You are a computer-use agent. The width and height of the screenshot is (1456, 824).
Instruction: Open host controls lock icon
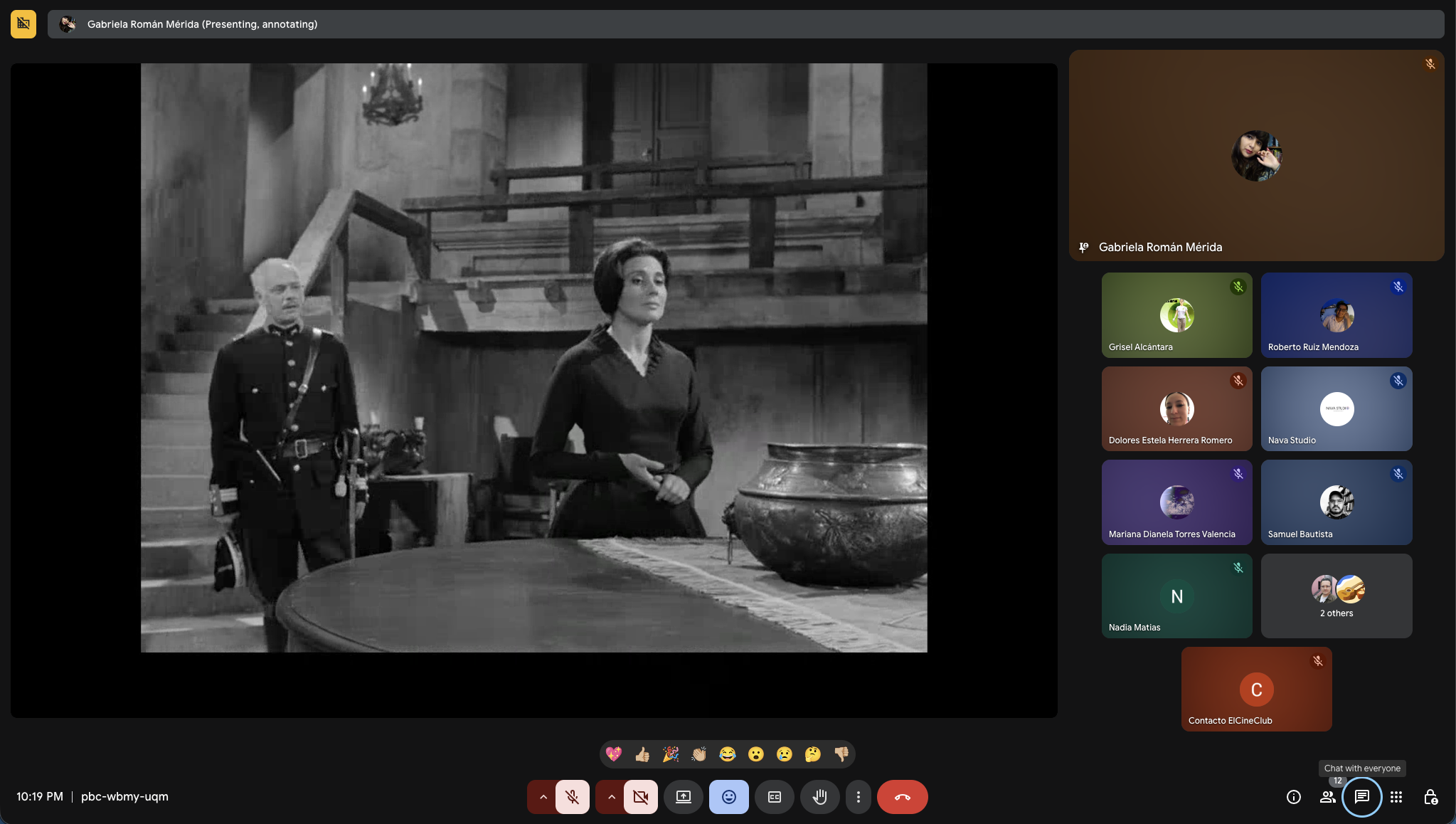pos(1430,797)
